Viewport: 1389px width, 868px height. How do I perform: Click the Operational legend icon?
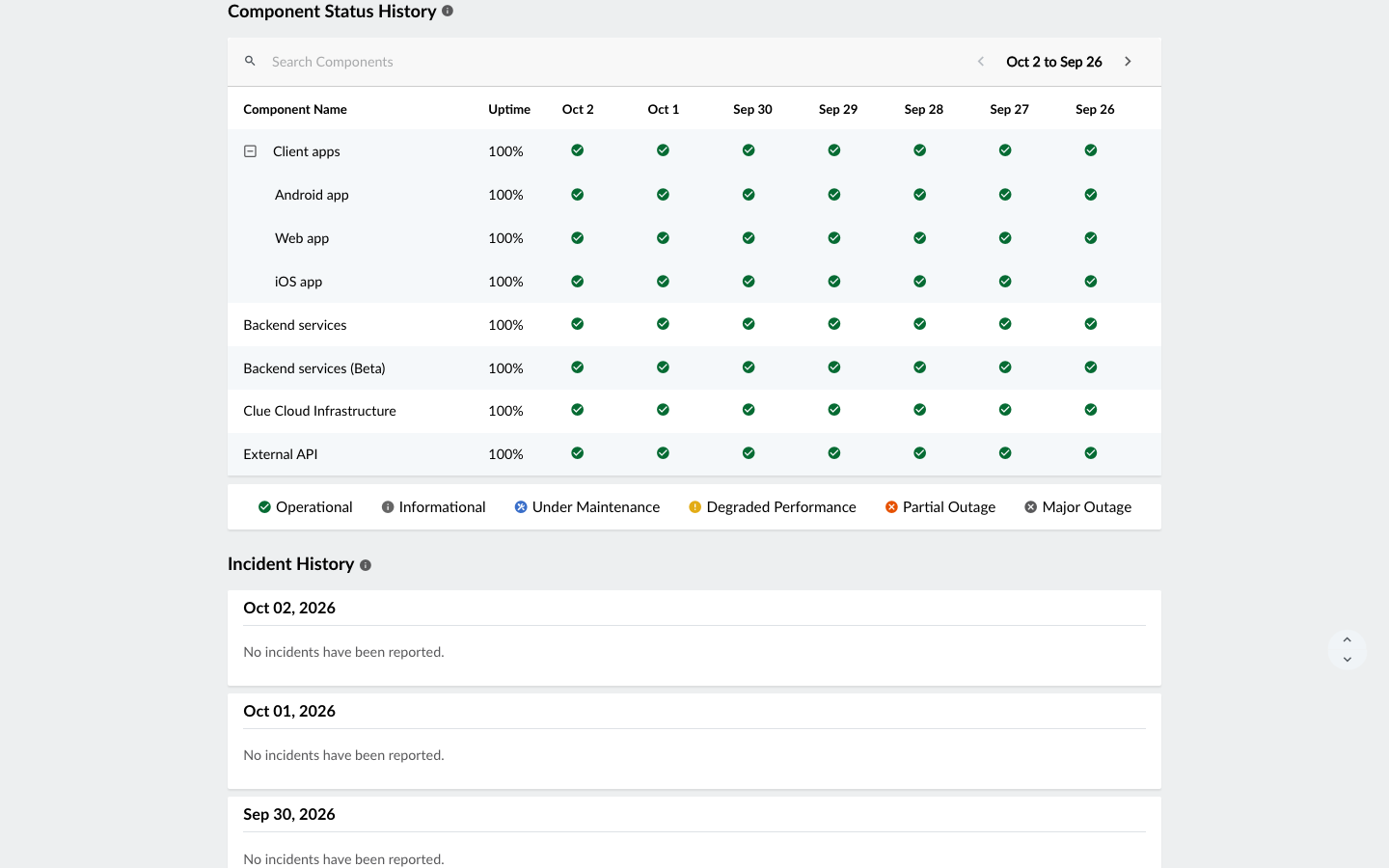[264, 507]
